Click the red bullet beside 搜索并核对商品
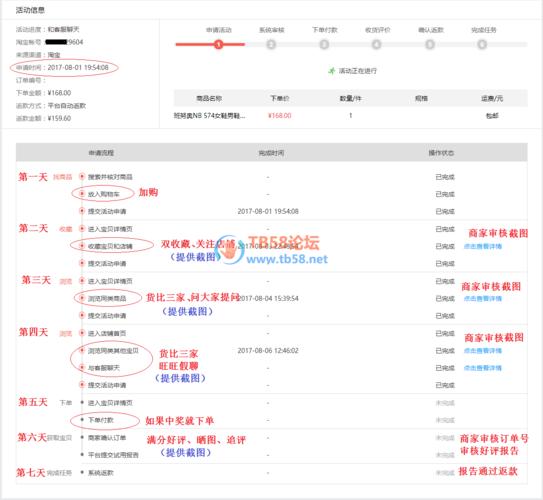Image resolution: width=543 pixels, height=500 pixels. [x=82, y=177]
